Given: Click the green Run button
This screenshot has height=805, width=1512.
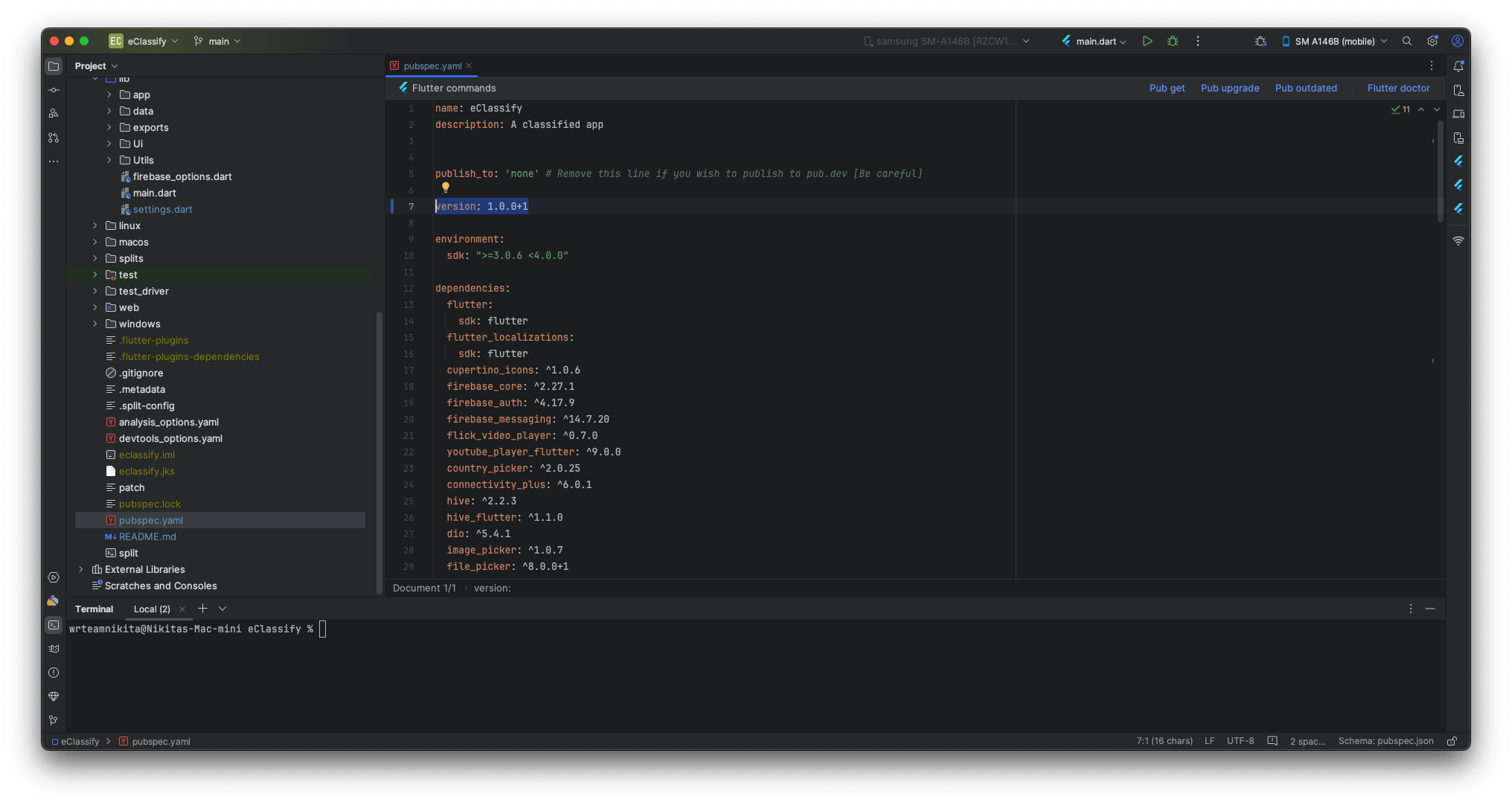Looking at the screenshot, I should (x=1147, y=41).
